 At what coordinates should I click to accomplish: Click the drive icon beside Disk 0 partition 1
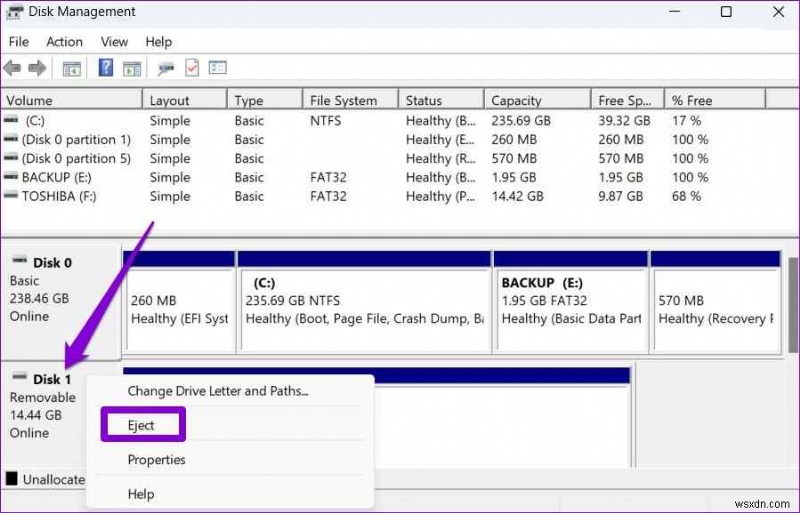[11, 139]
